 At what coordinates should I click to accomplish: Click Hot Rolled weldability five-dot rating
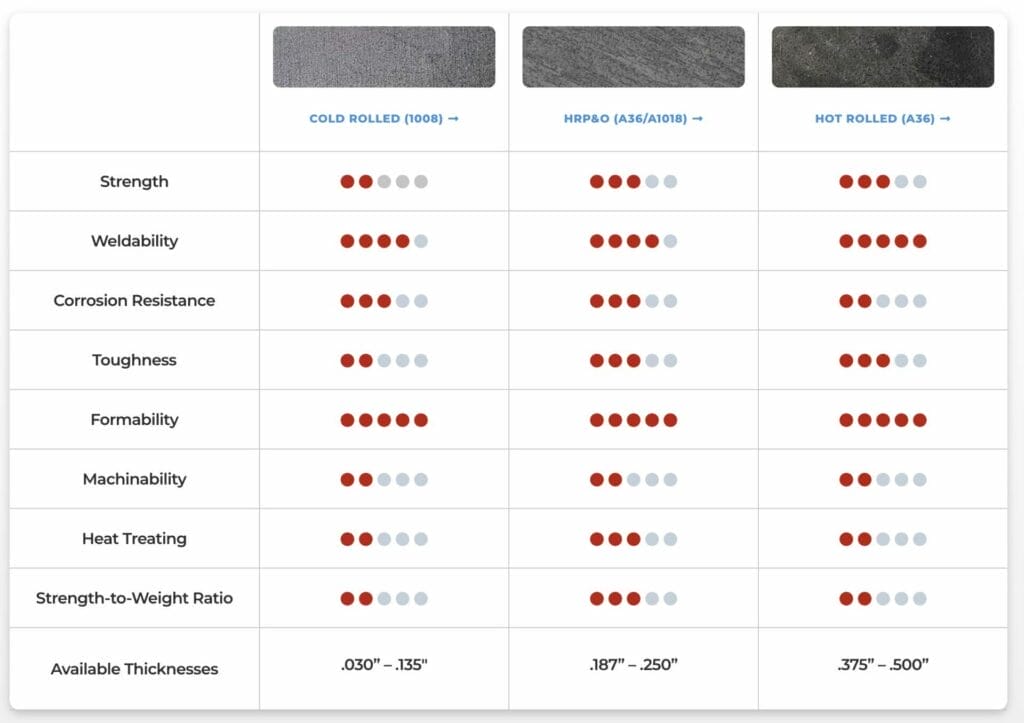[882, 241]
